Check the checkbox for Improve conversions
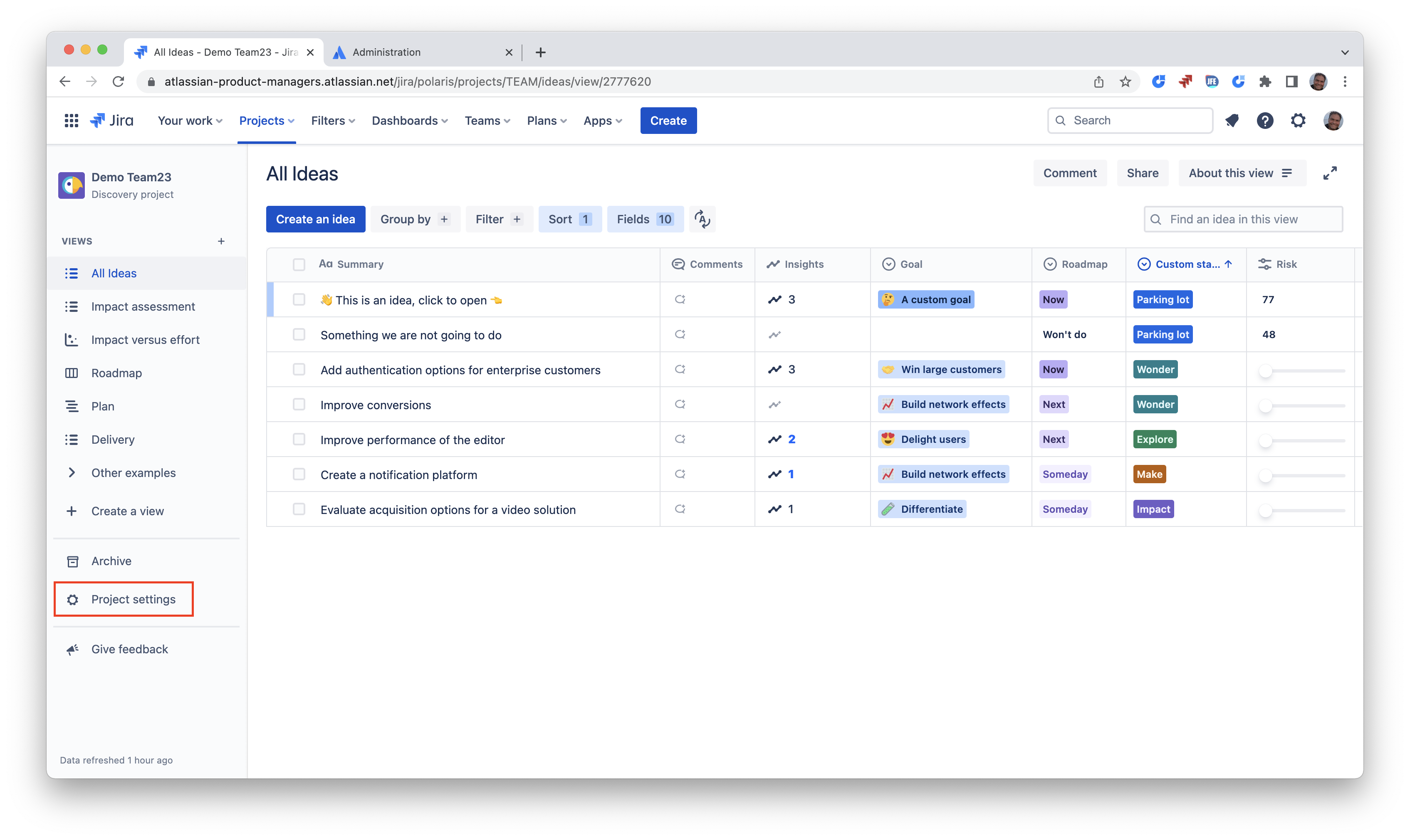Screen dimensions: 1410x840 pyautogui.click(x=299, y=404)
